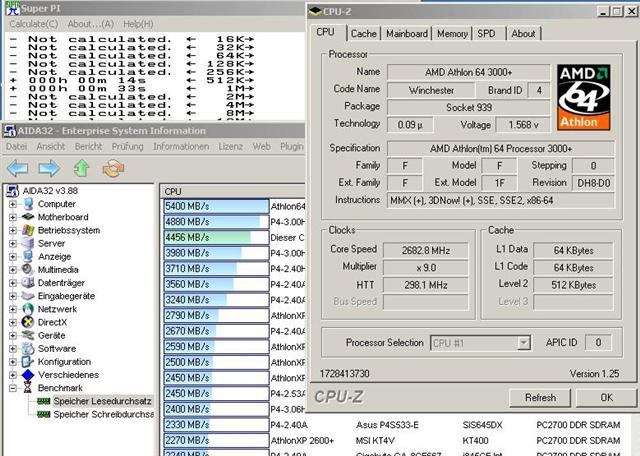The height and width of the screenshot is (456, 640).
Task: Click the AMD Athlon 64 logo in CPU-Z
Action: click(x=584, y=97)
